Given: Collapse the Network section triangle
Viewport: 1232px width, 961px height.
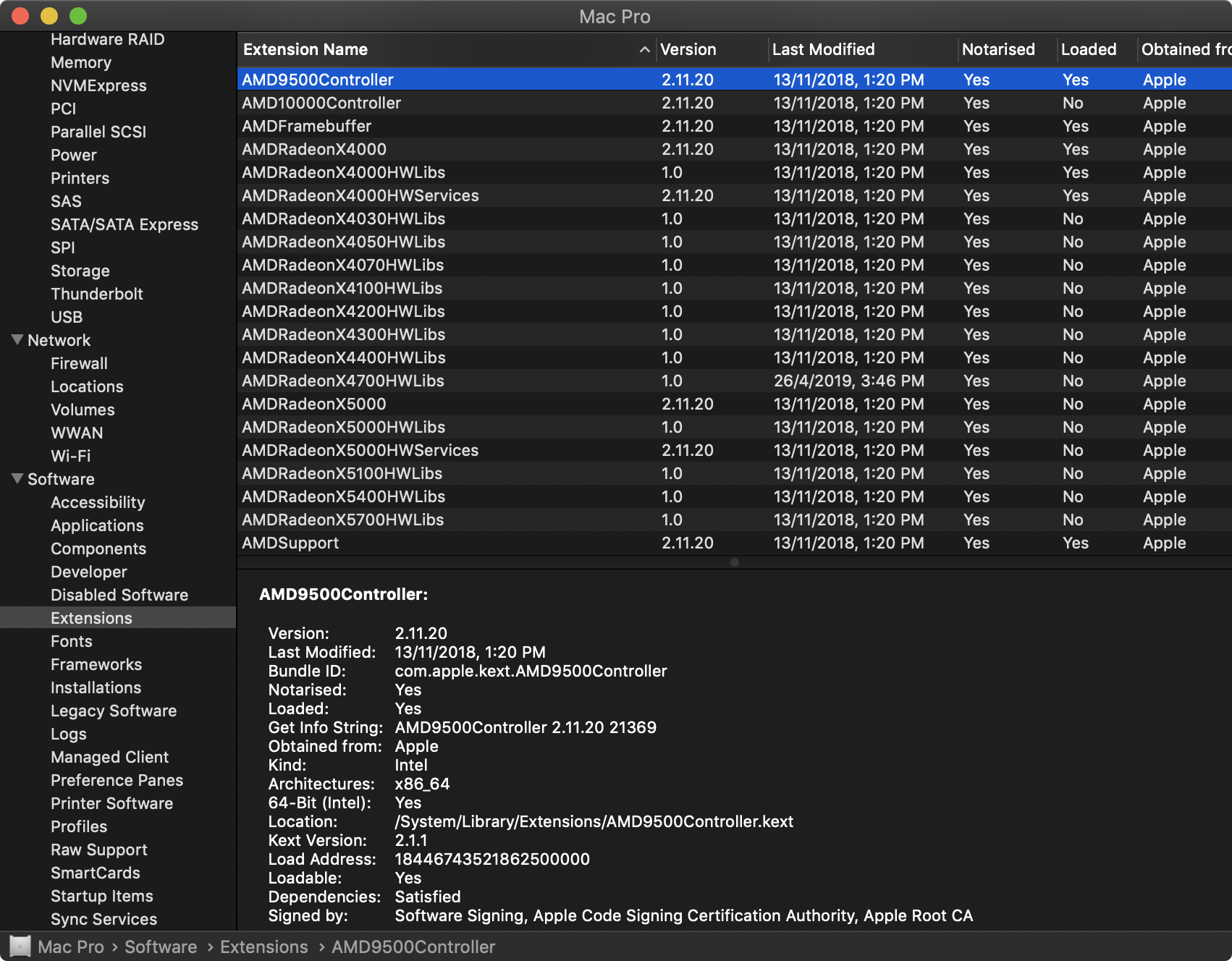Looking at the screenshot, I should coord(17,339).
